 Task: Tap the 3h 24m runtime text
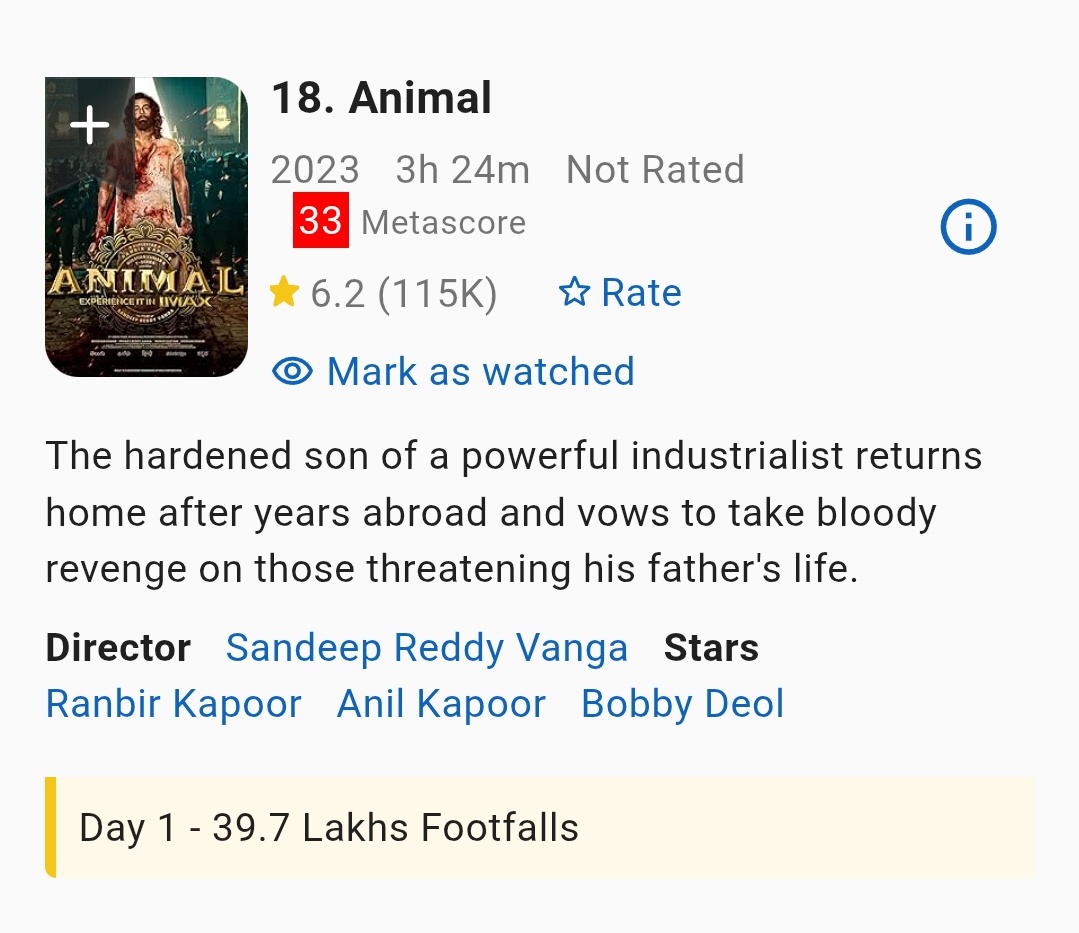pyautogui.click(x=462, y=170)
